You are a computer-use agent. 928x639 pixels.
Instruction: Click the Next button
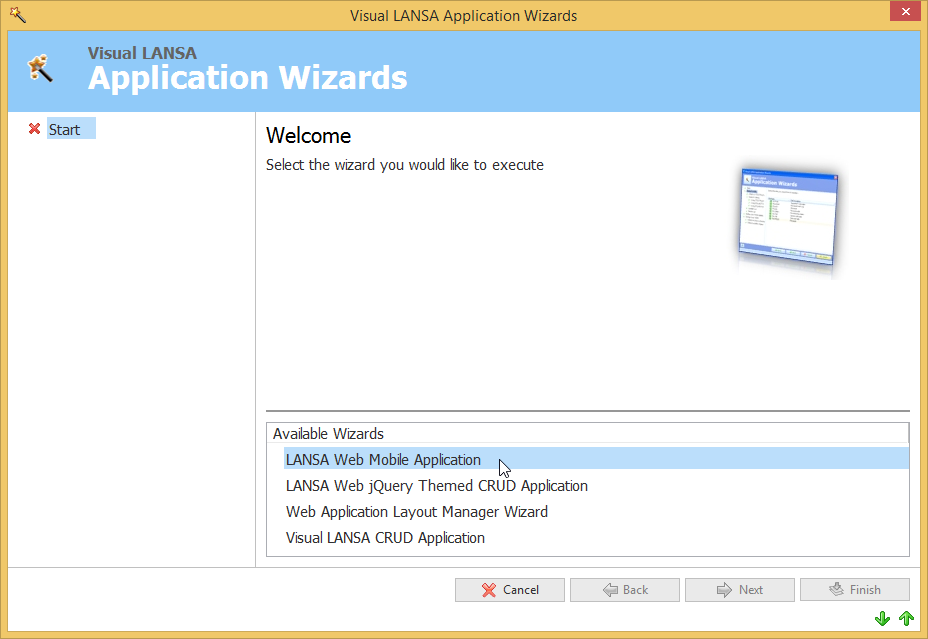740,590
